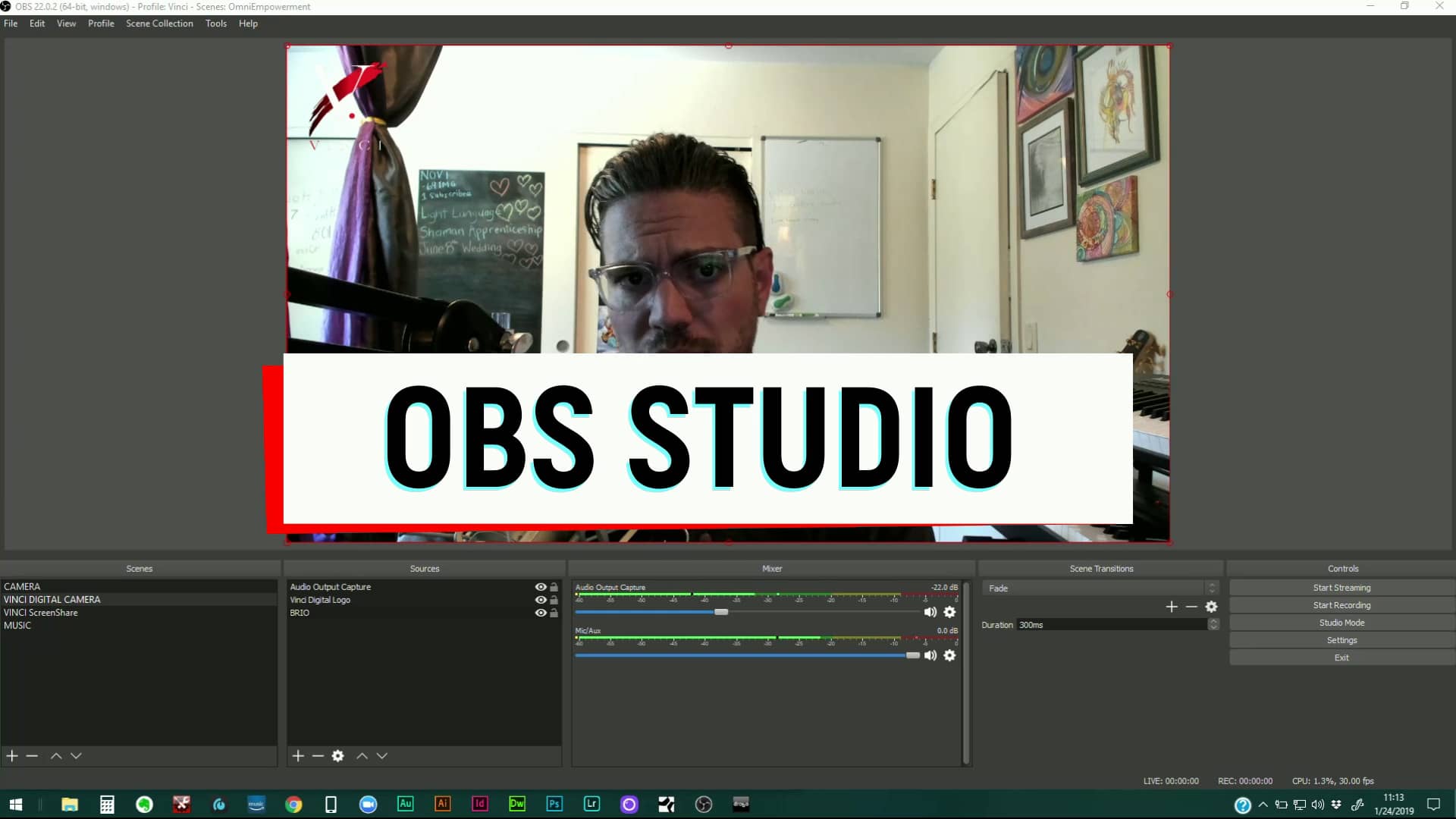The height and width of the screenshot is (819, 1456).
Task: Move source down with down arrow icon
Action: [382, 755]
